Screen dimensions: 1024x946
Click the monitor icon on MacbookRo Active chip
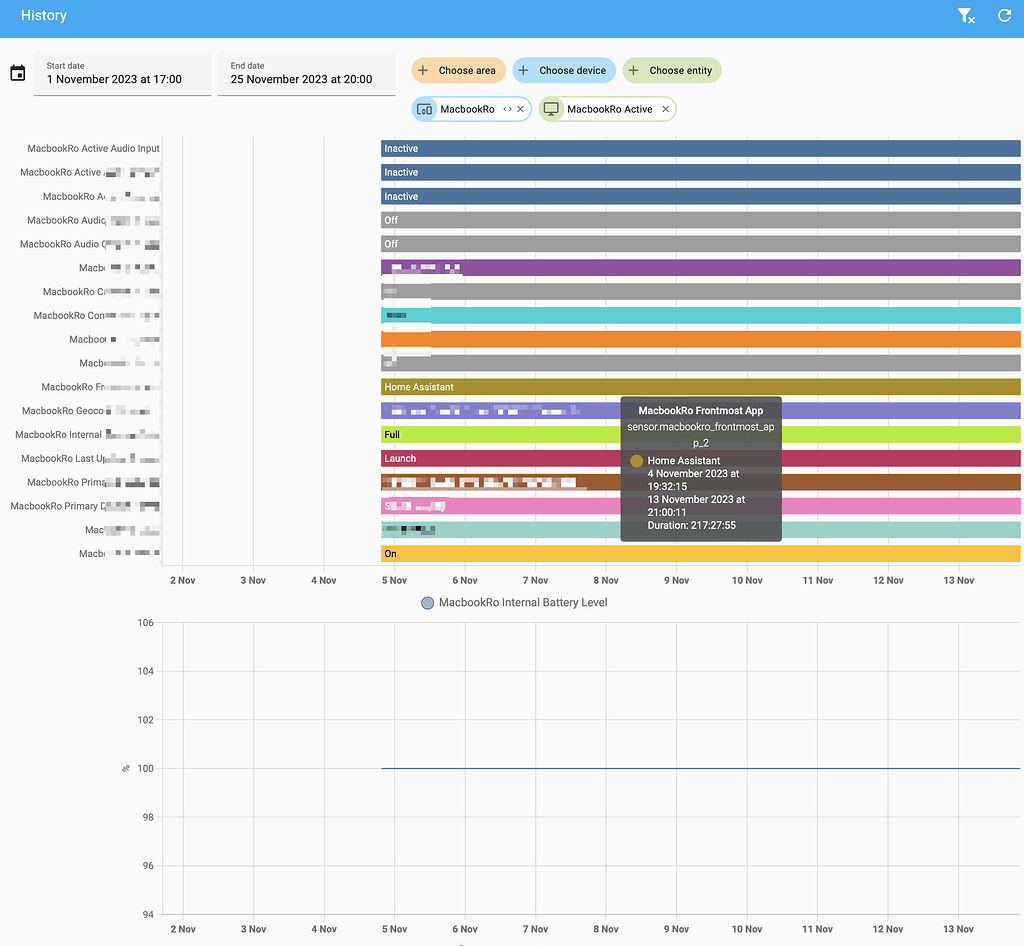551,109
